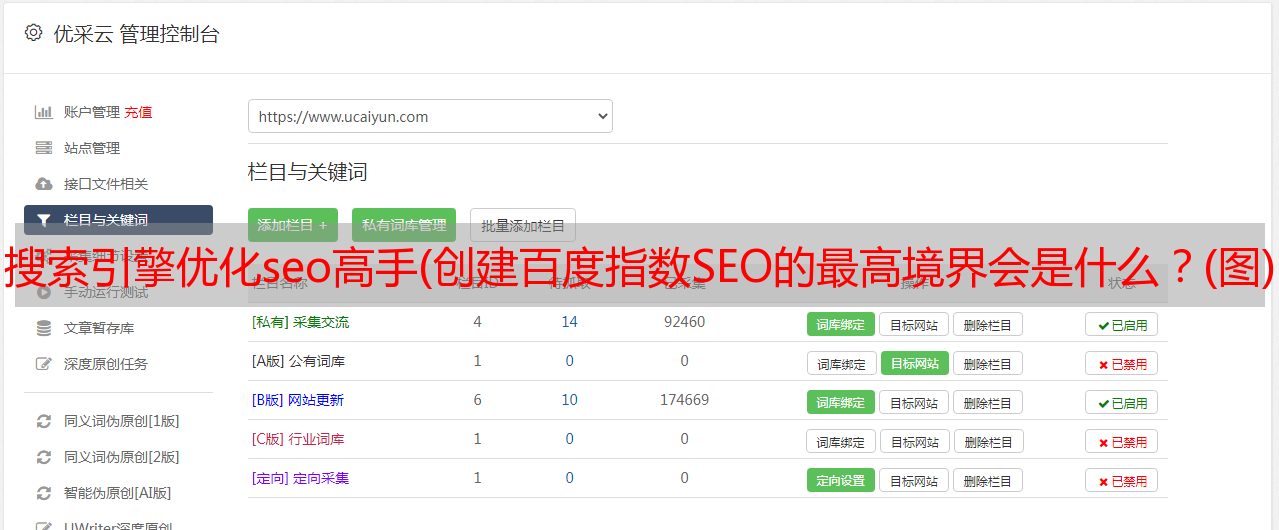Click 词库绑定 in the 行业词库 row
Screen dimensions: 1279x530
841,441
